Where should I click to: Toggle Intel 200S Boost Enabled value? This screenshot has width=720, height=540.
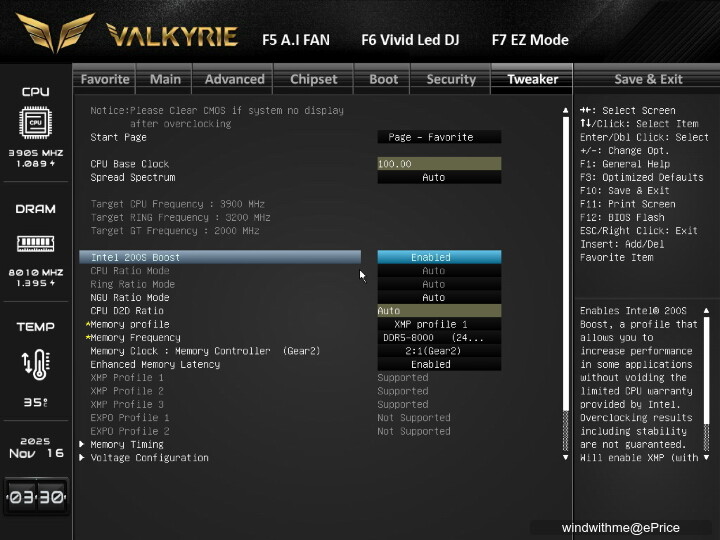[439, 257]
